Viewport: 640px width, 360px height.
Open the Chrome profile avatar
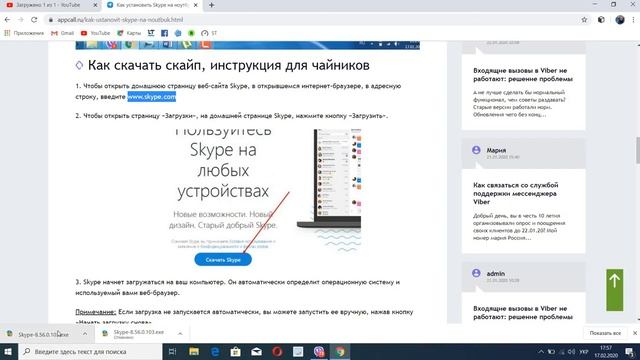pos(620,20)
